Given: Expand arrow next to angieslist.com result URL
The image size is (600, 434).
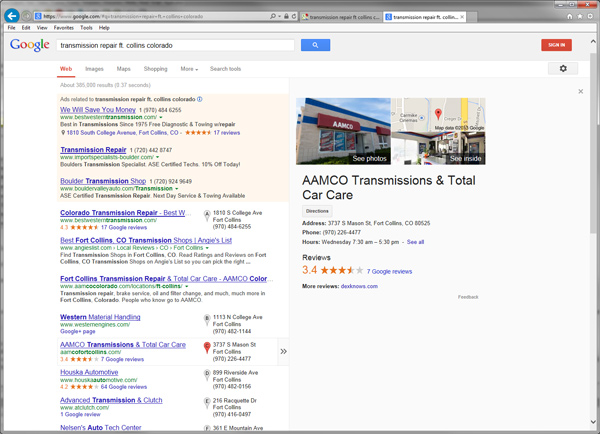Looking at the screenshot, I should click(207, 248).
